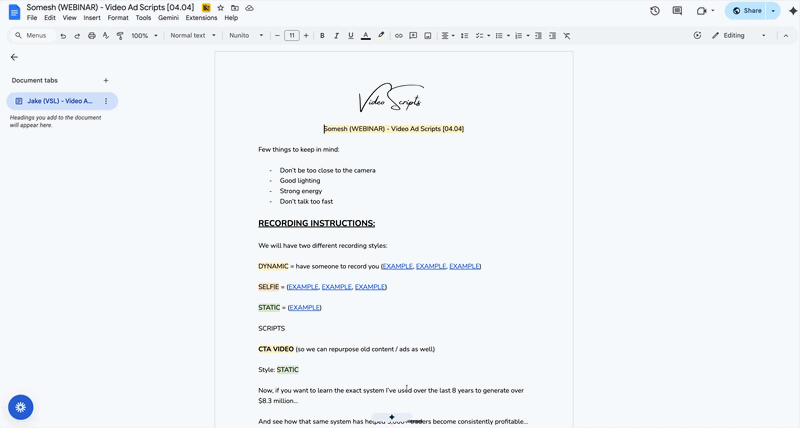800x428 pixels.
Task: Open options for the Jake (VSL) tab
Action: [x=106, y=101]
